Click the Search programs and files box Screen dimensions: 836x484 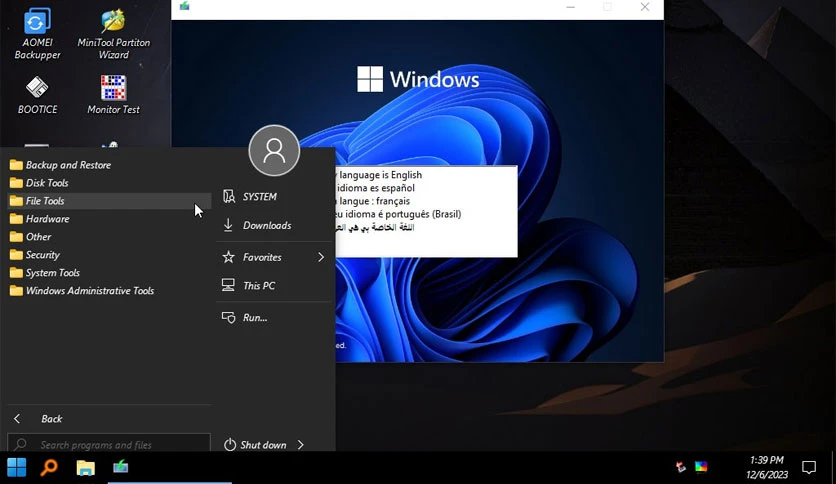click(109, 443)
